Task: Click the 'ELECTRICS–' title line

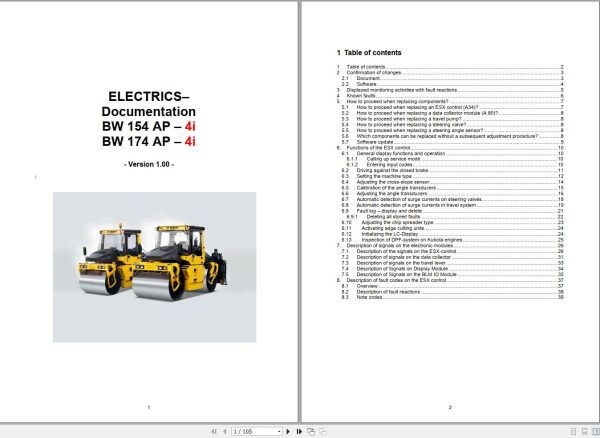Action: [149, 96]
